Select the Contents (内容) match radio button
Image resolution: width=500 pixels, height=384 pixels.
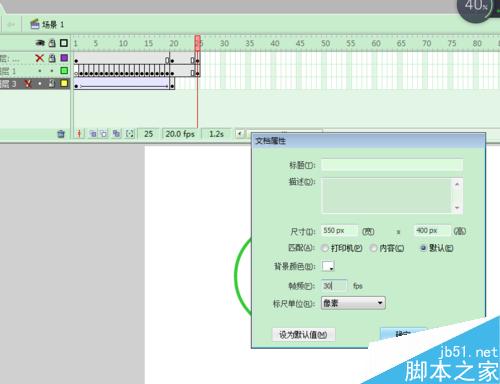[x=374, y=248]
